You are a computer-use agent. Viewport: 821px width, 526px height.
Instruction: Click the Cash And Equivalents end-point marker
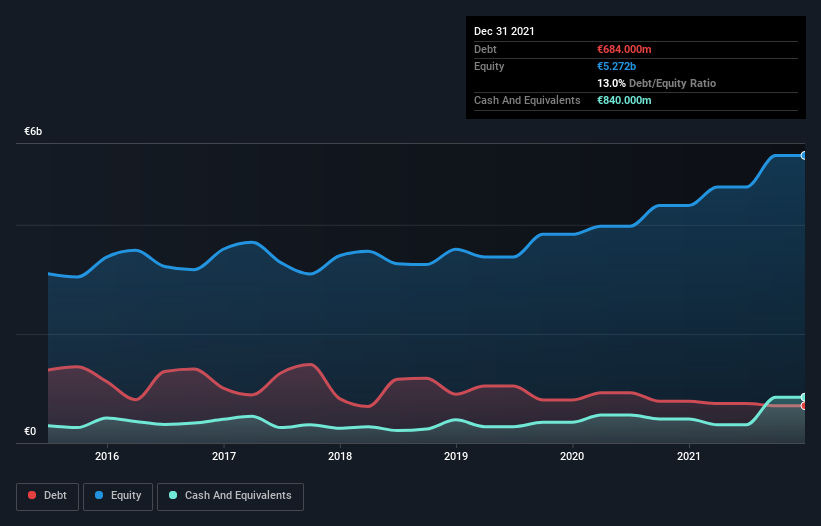coord(804,397)
